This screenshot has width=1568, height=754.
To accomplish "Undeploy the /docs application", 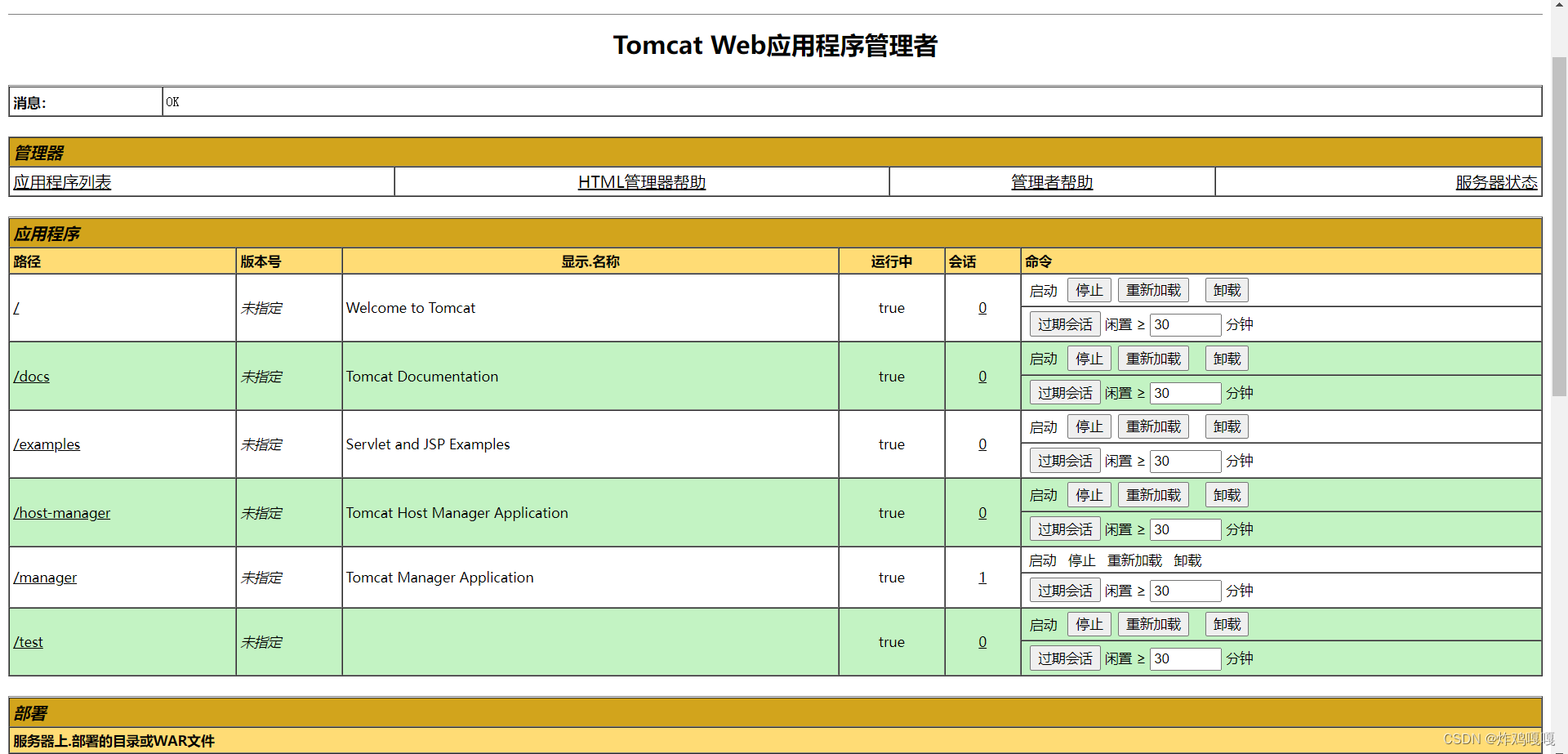I will click(1227, 359).
